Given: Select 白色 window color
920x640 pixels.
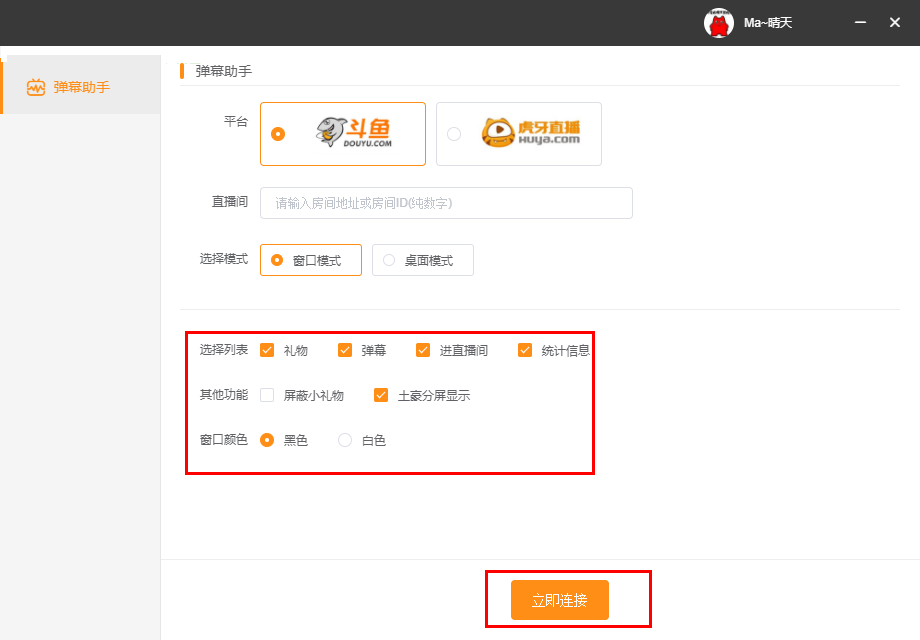Looking at the screenshot, I should 345,440.
